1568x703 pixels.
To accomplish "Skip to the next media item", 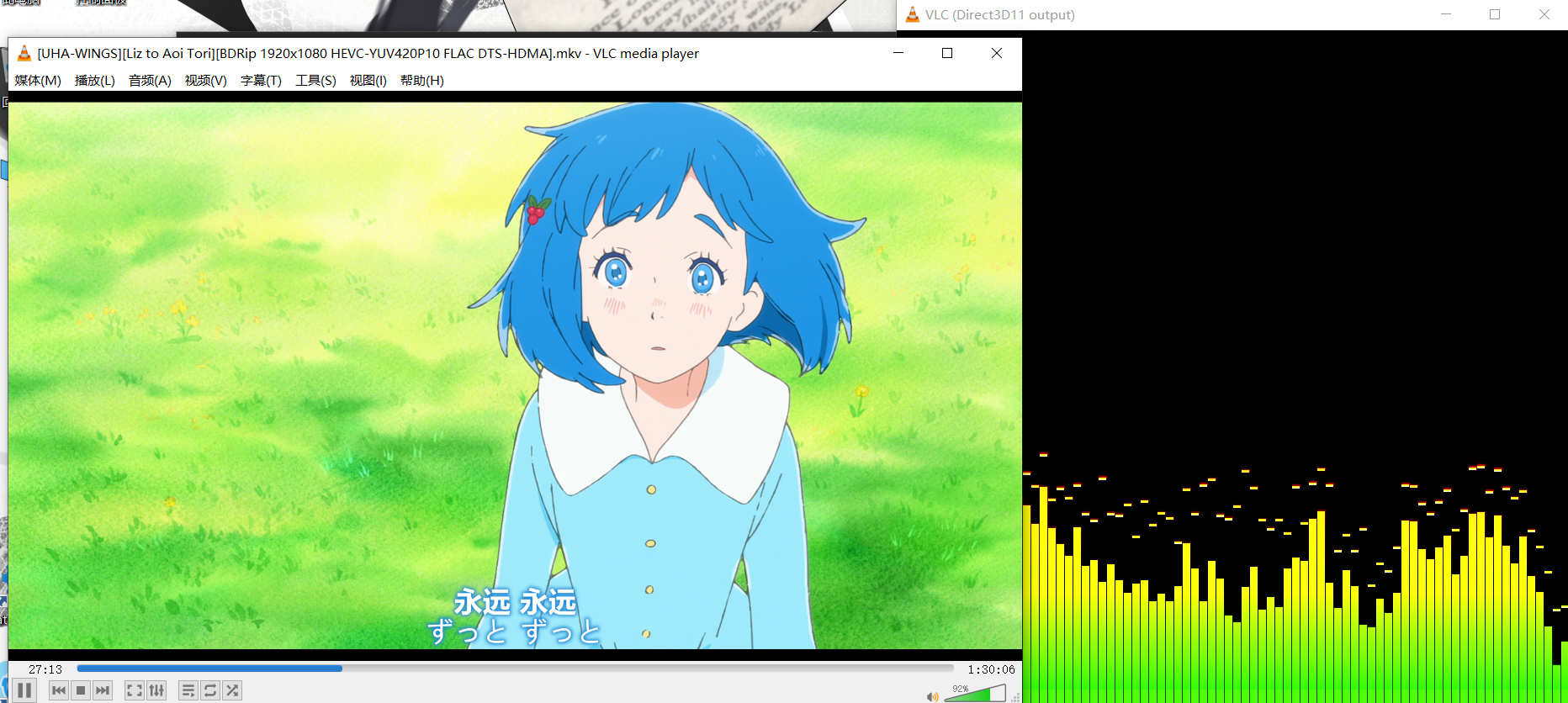I will tap(103, 690).
